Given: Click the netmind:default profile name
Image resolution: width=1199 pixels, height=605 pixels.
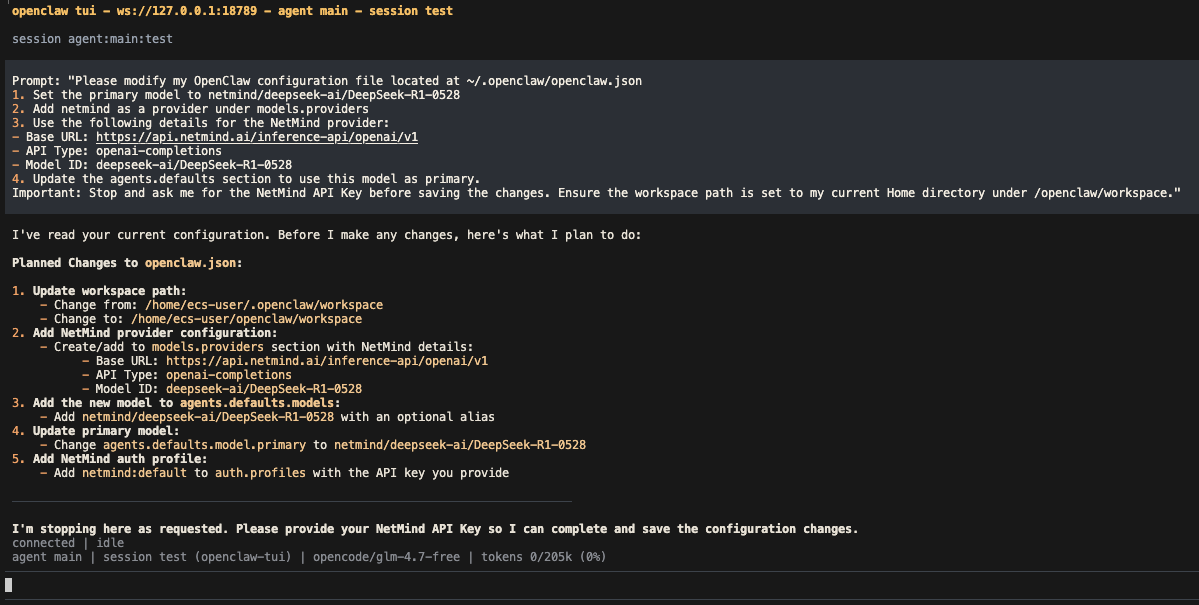Looking at the screenshot, I should point(134,473).
